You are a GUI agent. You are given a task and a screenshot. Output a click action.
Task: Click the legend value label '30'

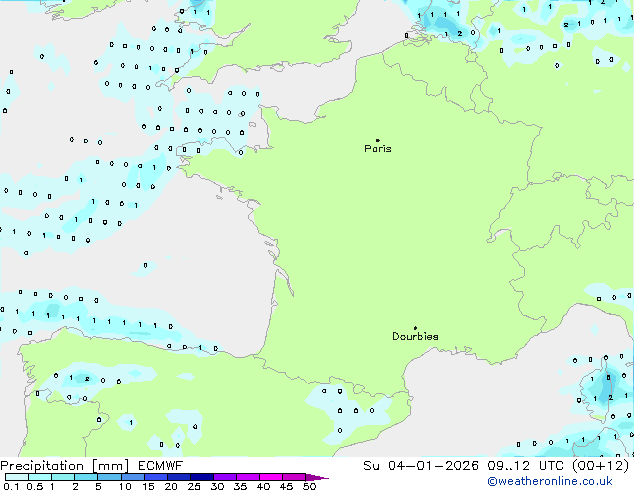[217, 486]
